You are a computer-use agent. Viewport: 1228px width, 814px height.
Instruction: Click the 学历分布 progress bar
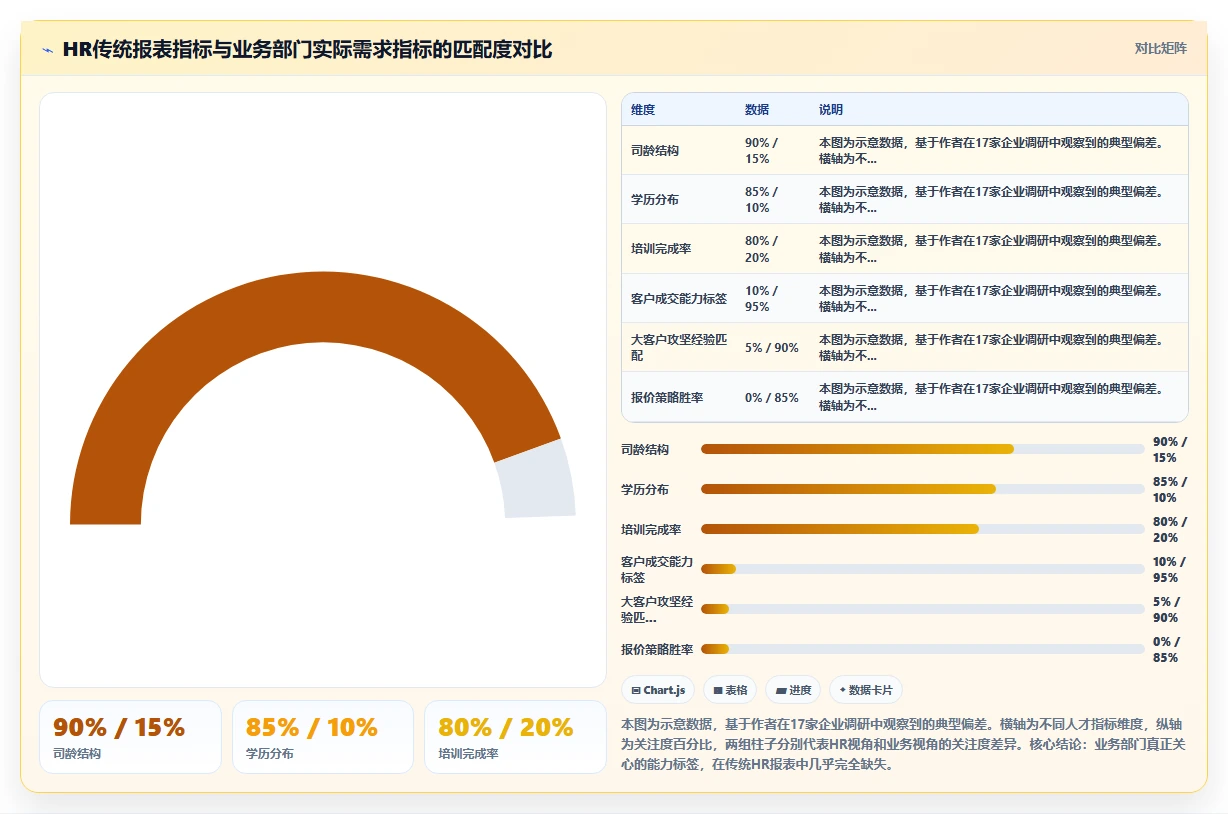[922, 489]
